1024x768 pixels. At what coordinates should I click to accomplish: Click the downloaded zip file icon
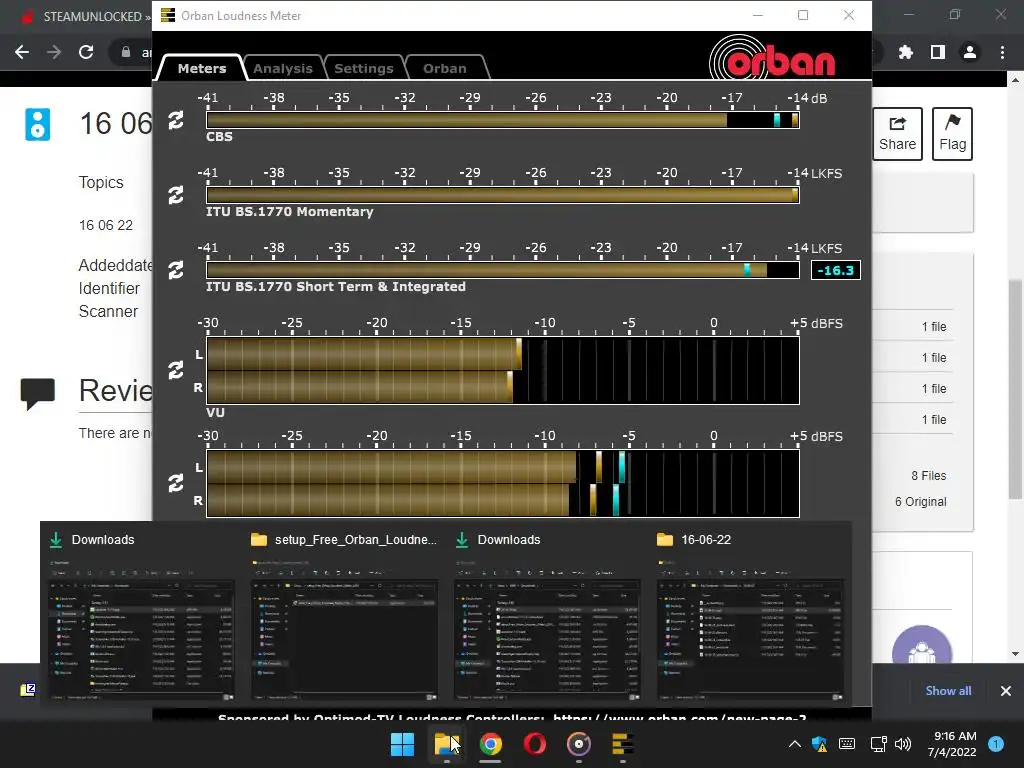(28, 690)
